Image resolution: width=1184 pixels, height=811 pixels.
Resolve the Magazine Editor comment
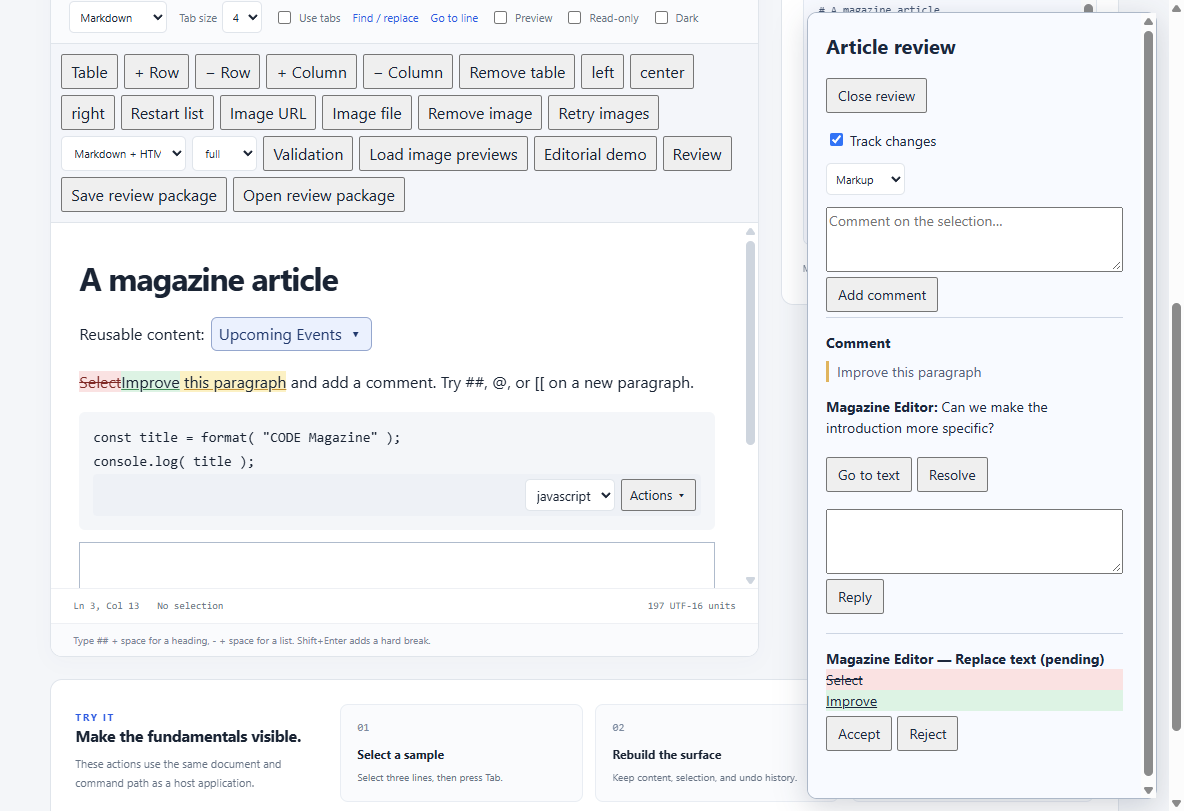coord(952,474)
